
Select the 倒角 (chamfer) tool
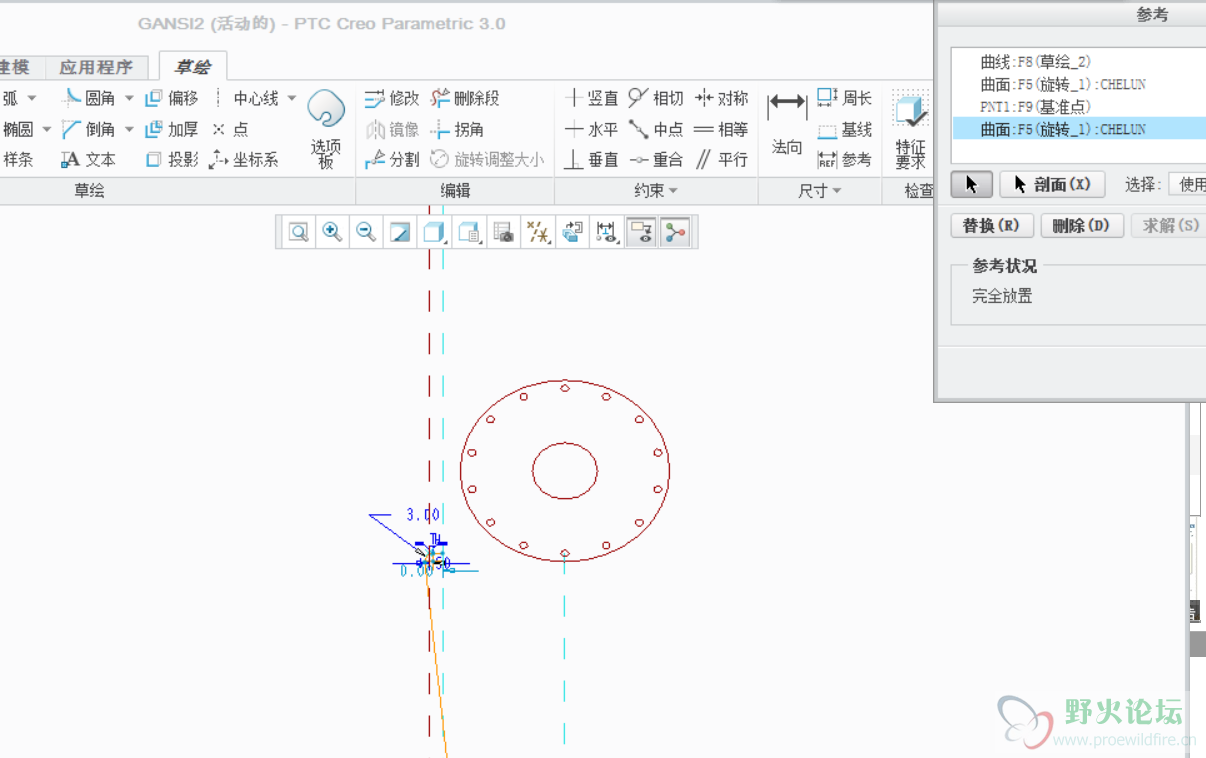click(88, 129)
